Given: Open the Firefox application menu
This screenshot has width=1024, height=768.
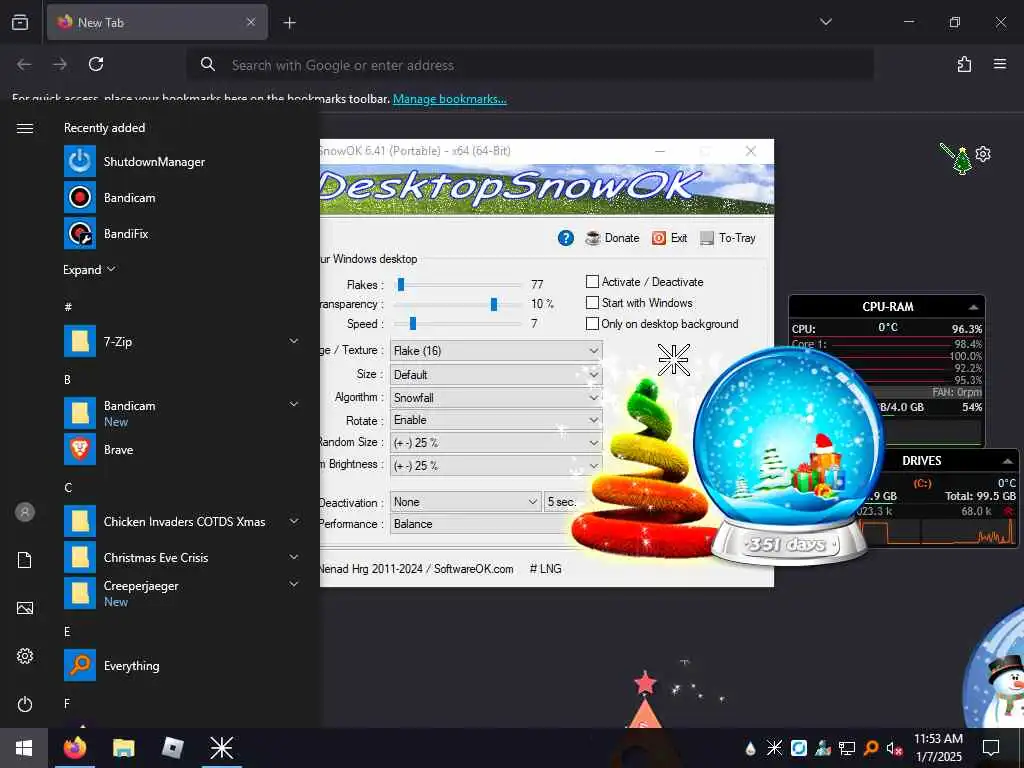Looking at the screenshot, I should tap(1000, 64).
